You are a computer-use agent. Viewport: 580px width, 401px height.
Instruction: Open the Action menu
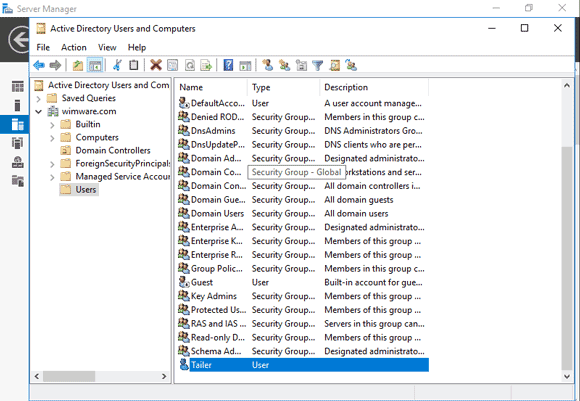(74, 47)
